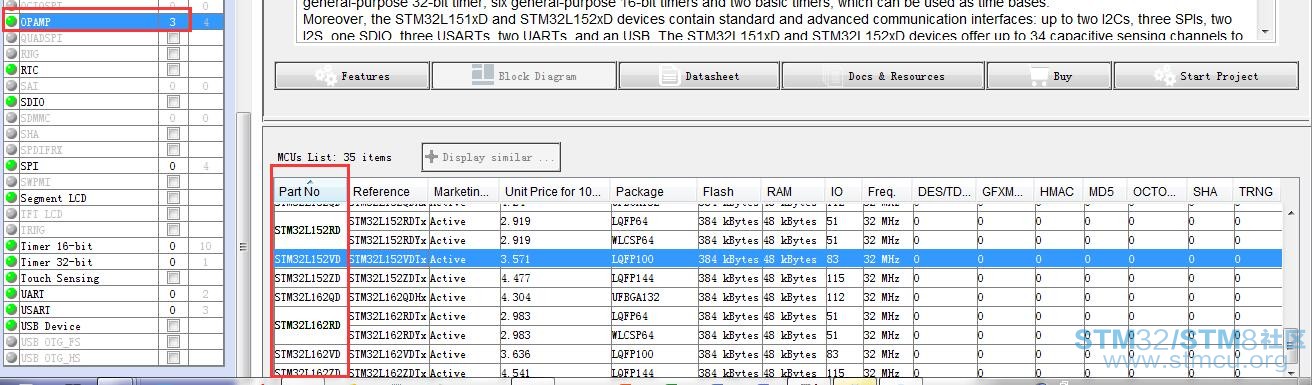This screenshot has width=1312, height=385.
Task: Select the STM32L152ZDTx reference cell
Action: coord(388,278)
